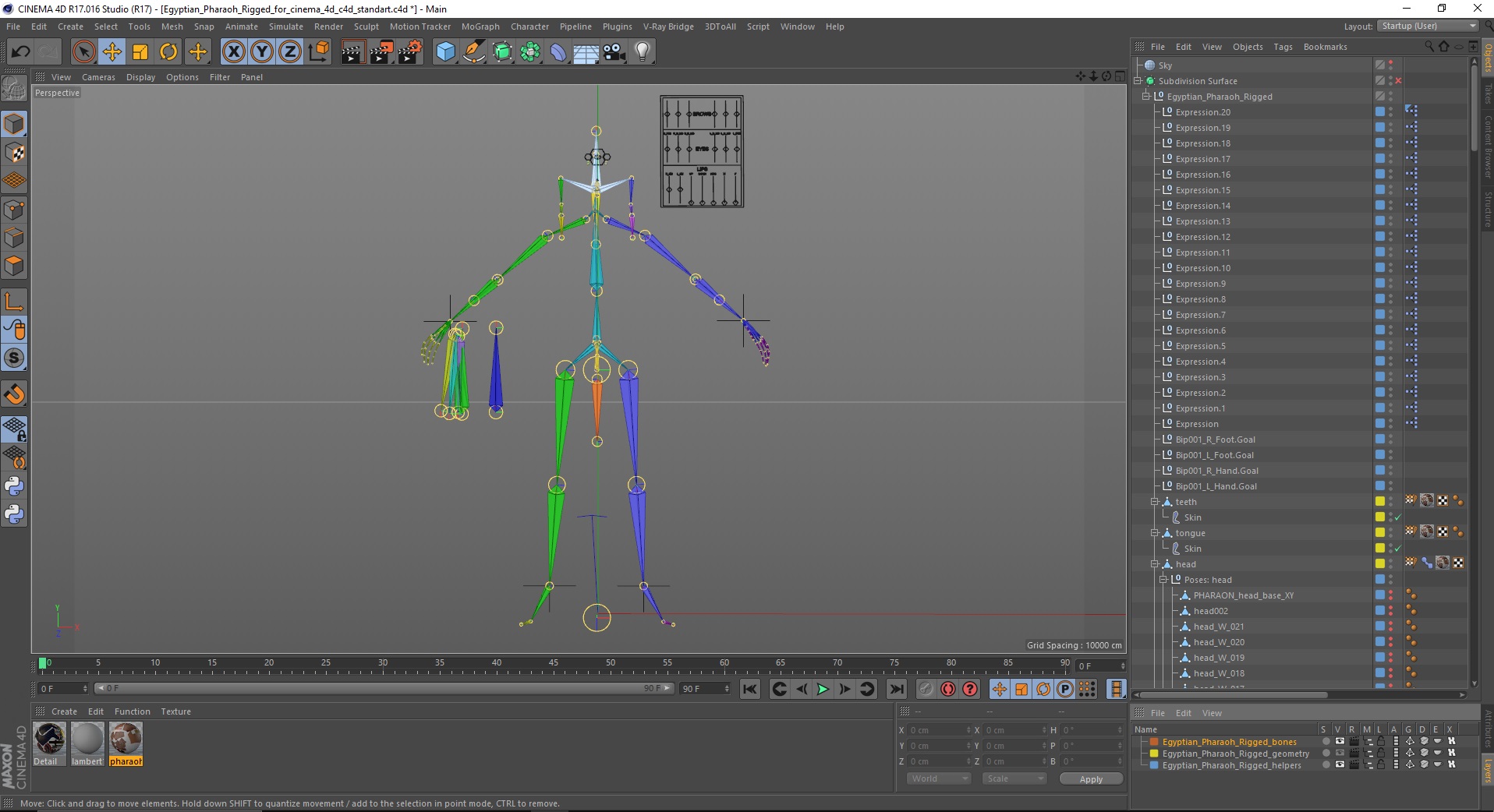The height and width of the screenshot is (812, 1494).
Task: Collapse the tongue object
Action: [1155, 533]
